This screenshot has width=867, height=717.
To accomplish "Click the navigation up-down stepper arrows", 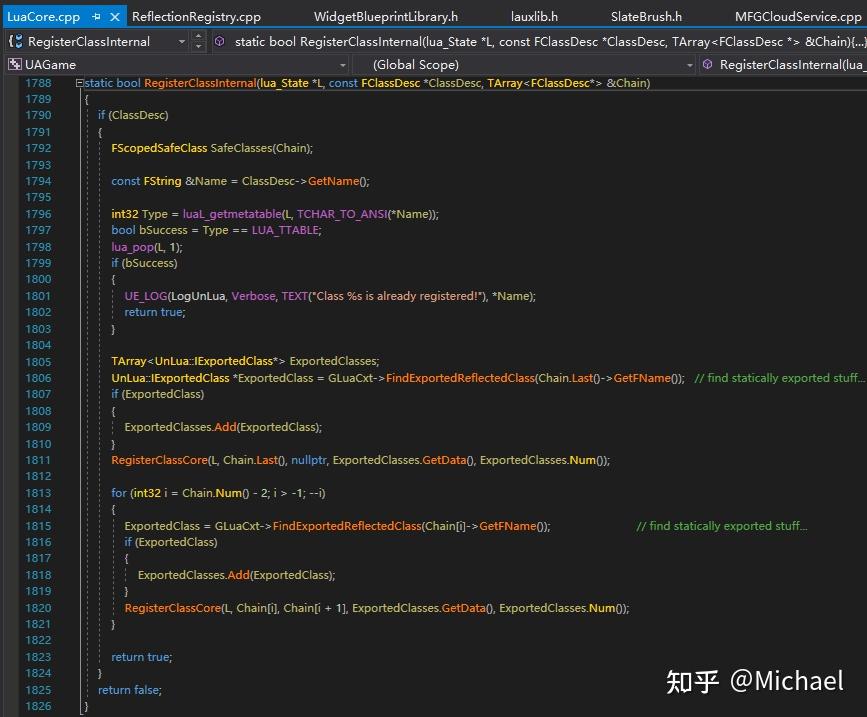I will click(199, 41).
